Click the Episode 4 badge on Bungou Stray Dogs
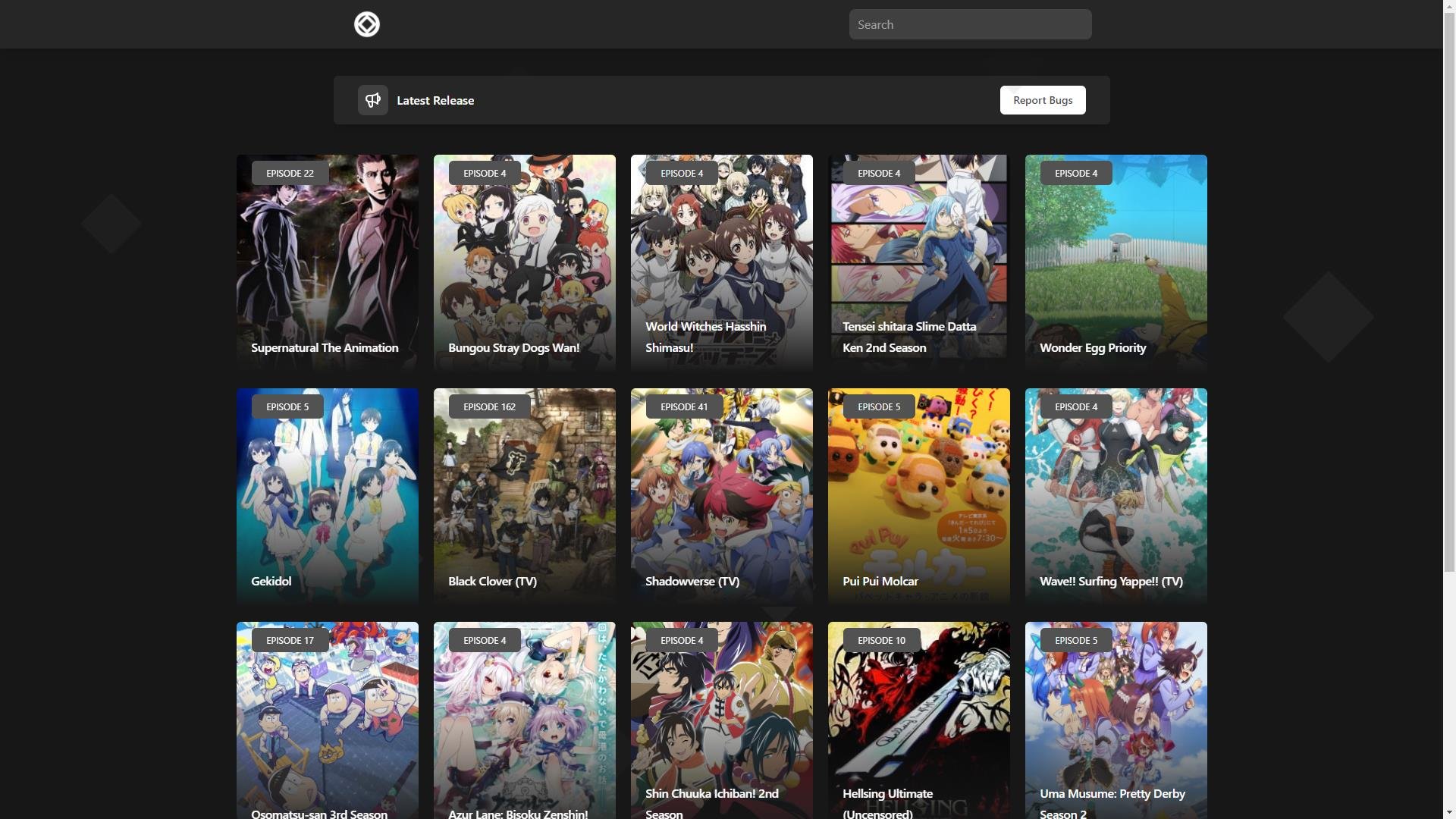 coord(485,173)
